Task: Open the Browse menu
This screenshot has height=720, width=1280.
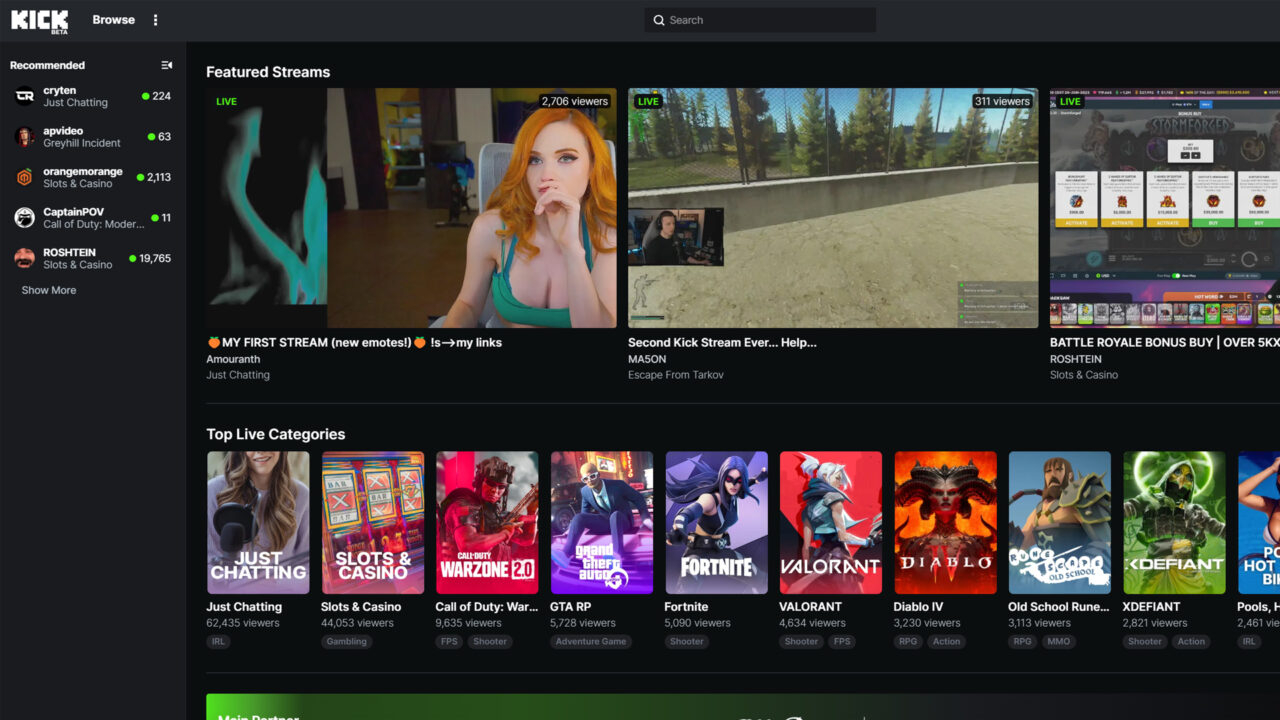Action: pos(112,19)
